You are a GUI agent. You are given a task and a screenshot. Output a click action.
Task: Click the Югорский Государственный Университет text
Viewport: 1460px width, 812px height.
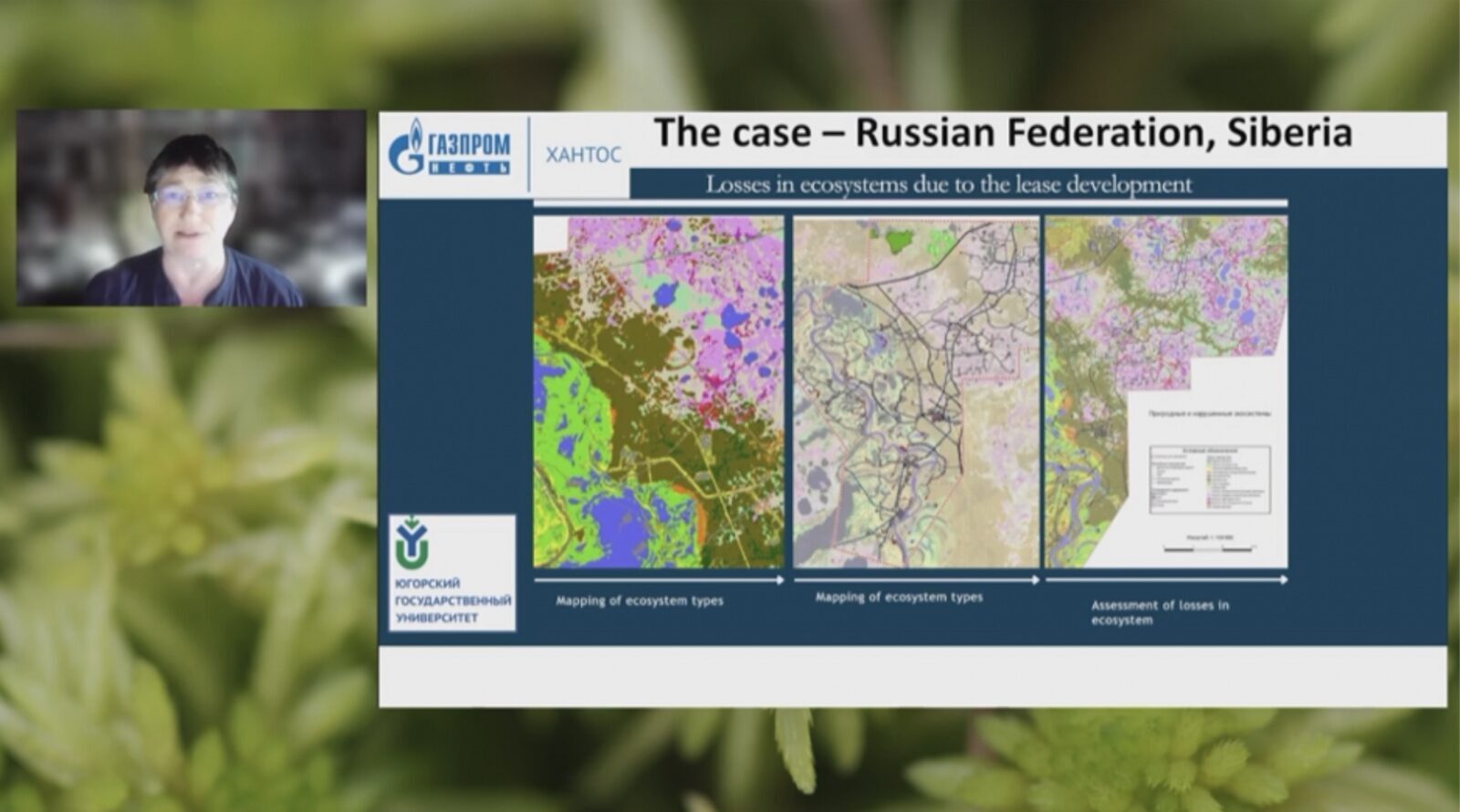click(452, 600)
